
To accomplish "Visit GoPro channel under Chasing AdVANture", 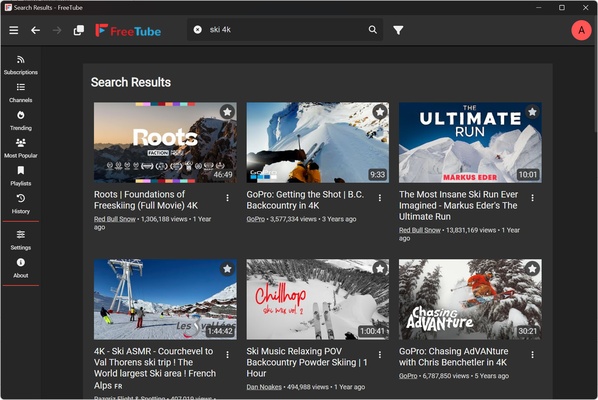I will point(408,376).
